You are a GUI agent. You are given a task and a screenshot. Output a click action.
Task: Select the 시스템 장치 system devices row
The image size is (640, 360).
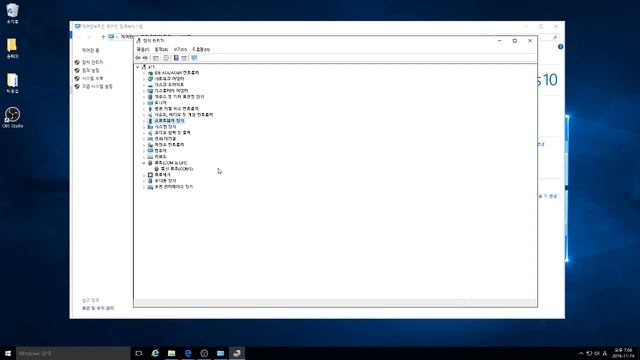165,127
